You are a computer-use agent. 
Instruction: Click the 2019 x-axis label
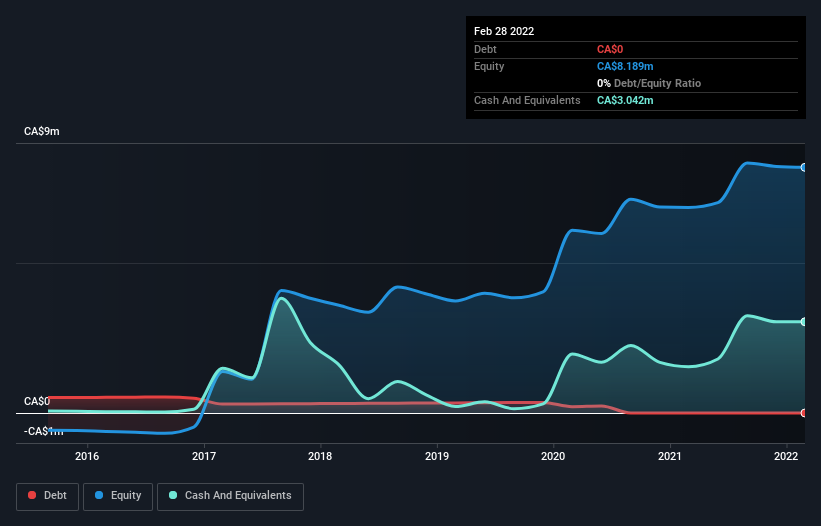click(437, 456)
